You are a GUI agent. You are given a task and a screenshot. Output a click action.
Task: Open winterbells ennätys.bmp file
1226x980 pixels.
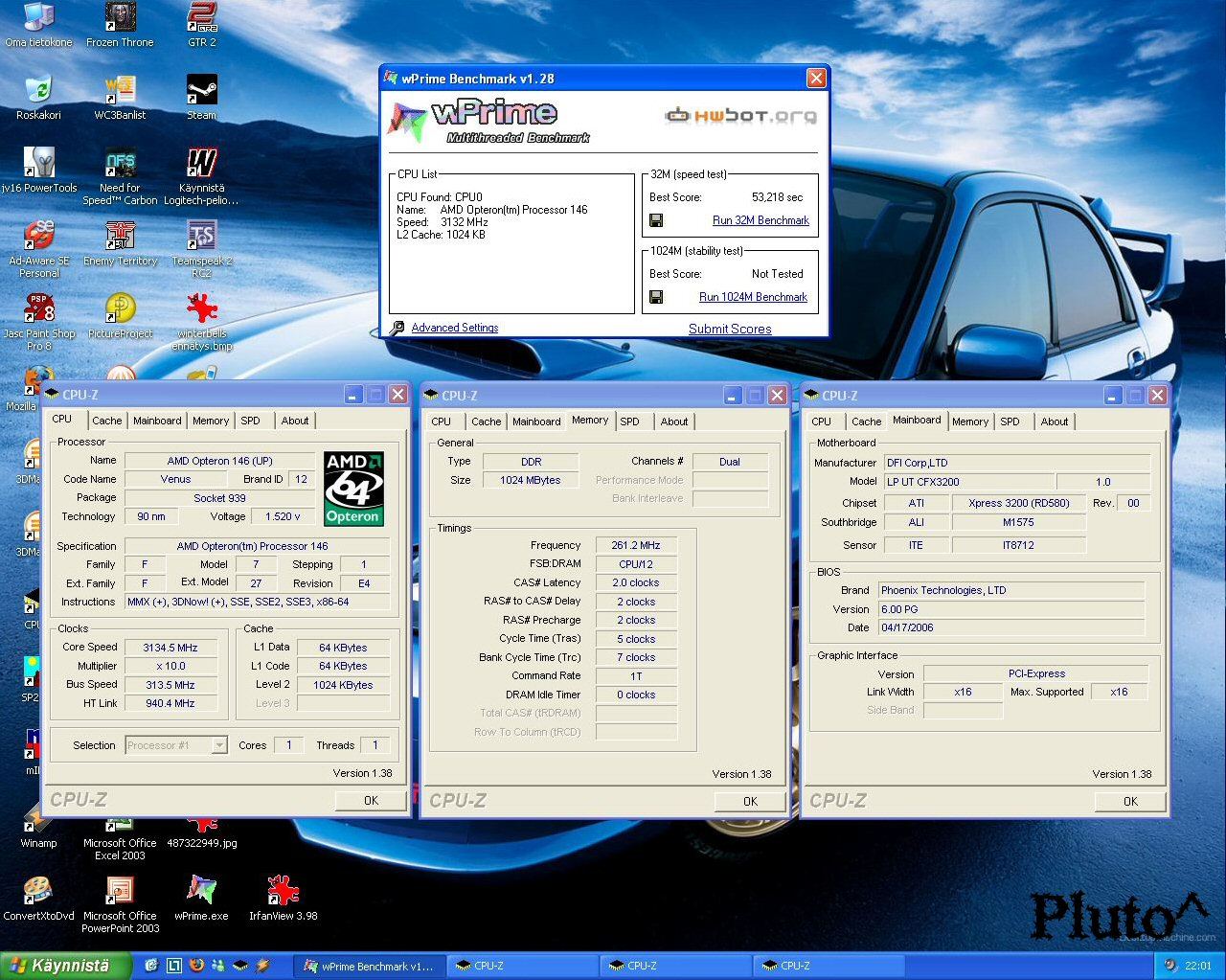pyautogui.click(x=201, y=323)
